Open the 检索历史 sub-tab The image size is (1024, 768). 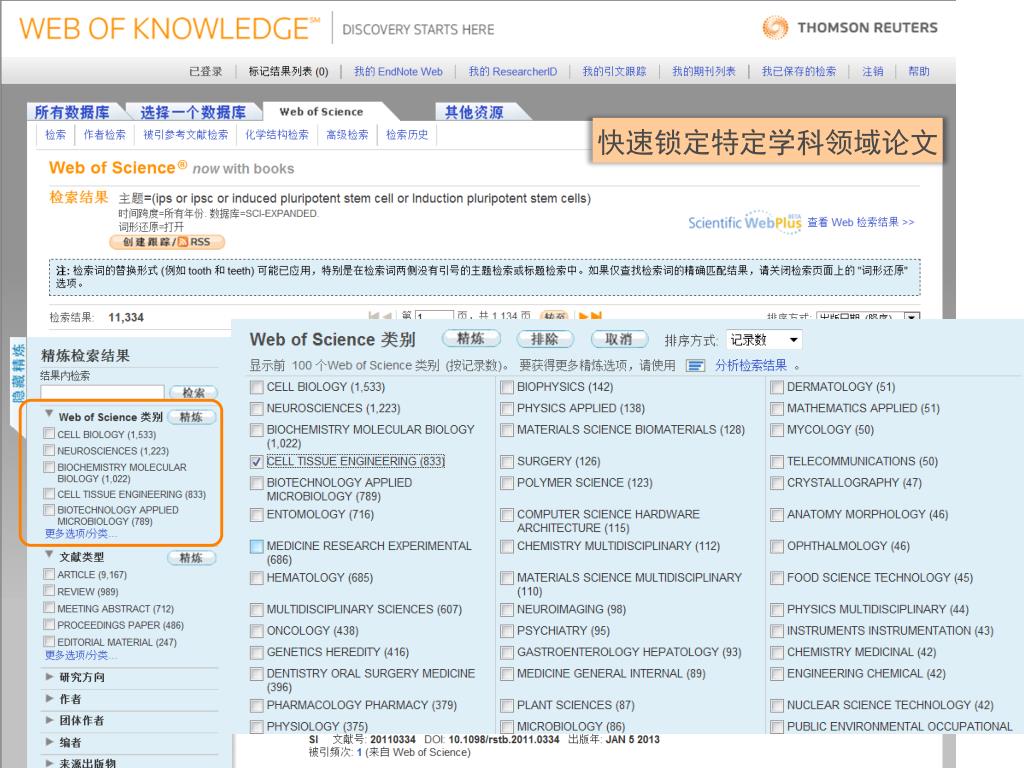(x=407, y=135)
